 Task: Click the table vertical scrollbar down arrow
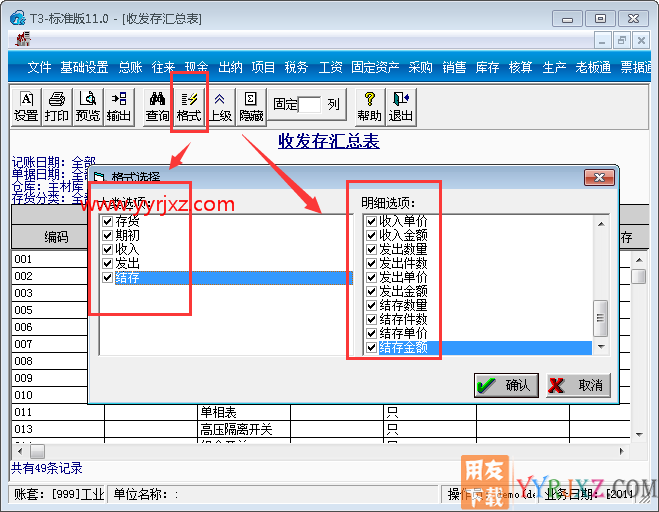click(x=639, y=435)
